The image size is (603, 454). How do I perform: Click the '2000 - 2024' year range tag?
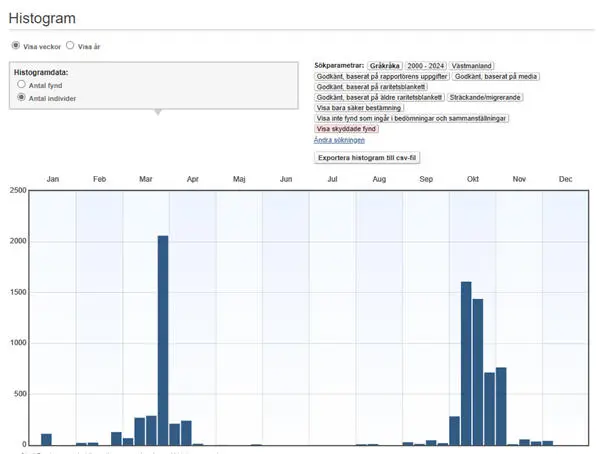[425, 65]
